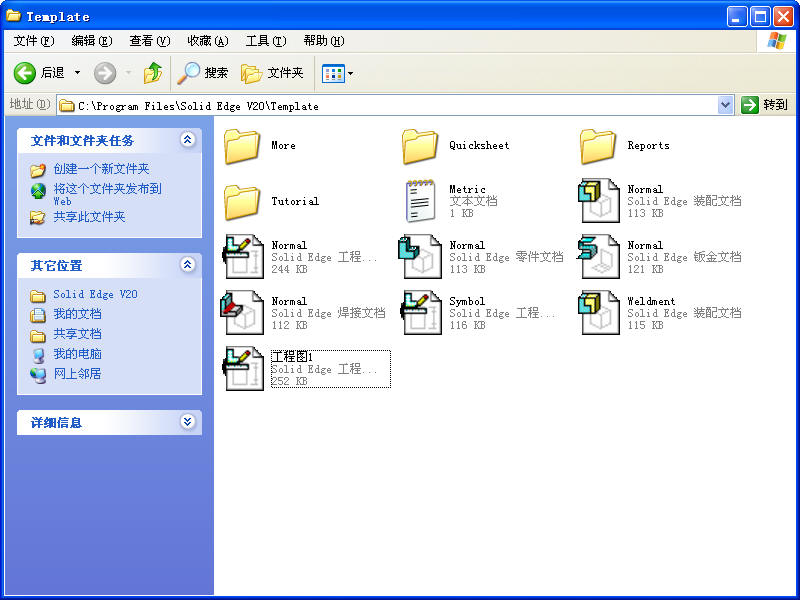Select the Reports folder icon
The image size is (800, 600).
(598, 146)
